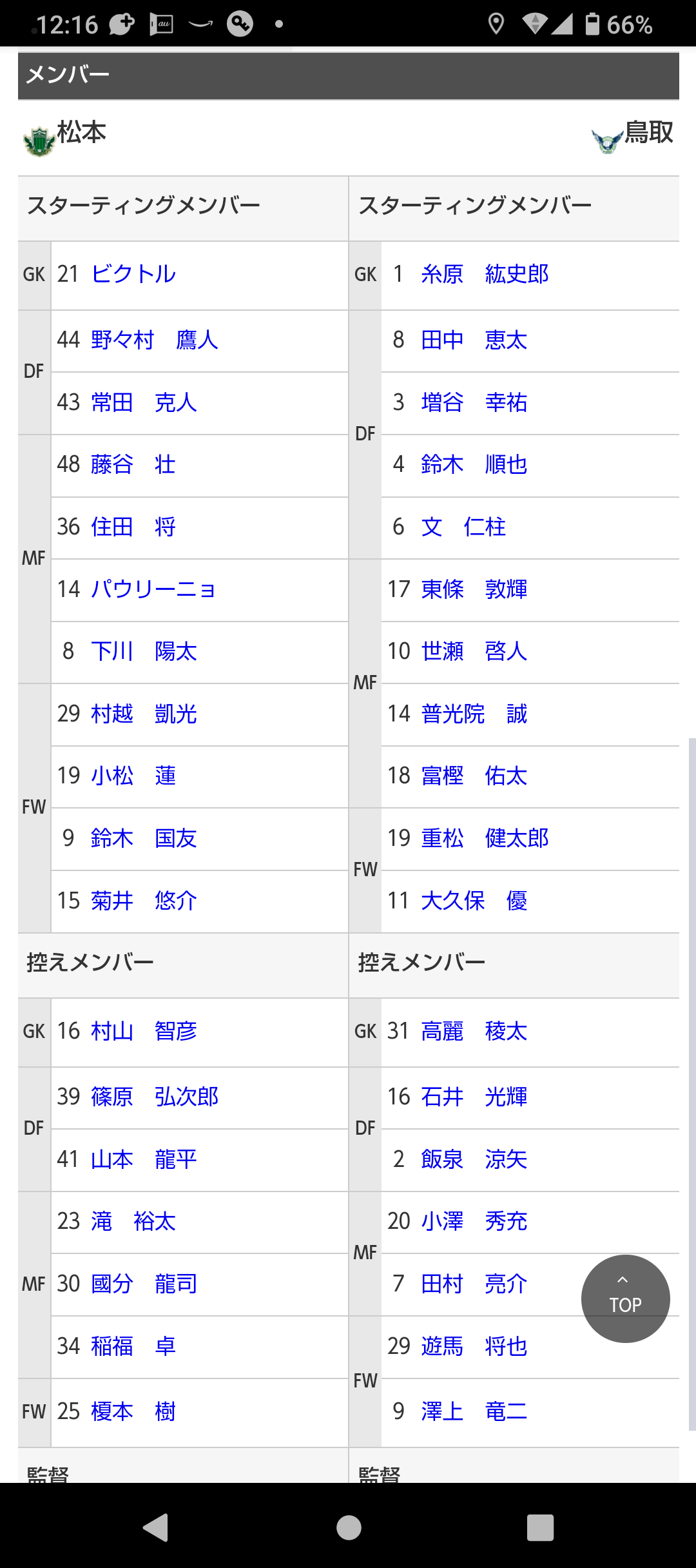Open player 野々村 鷹人 profile
The width and height of the screenshot is (696, 1568).
(x=155, y=340)
